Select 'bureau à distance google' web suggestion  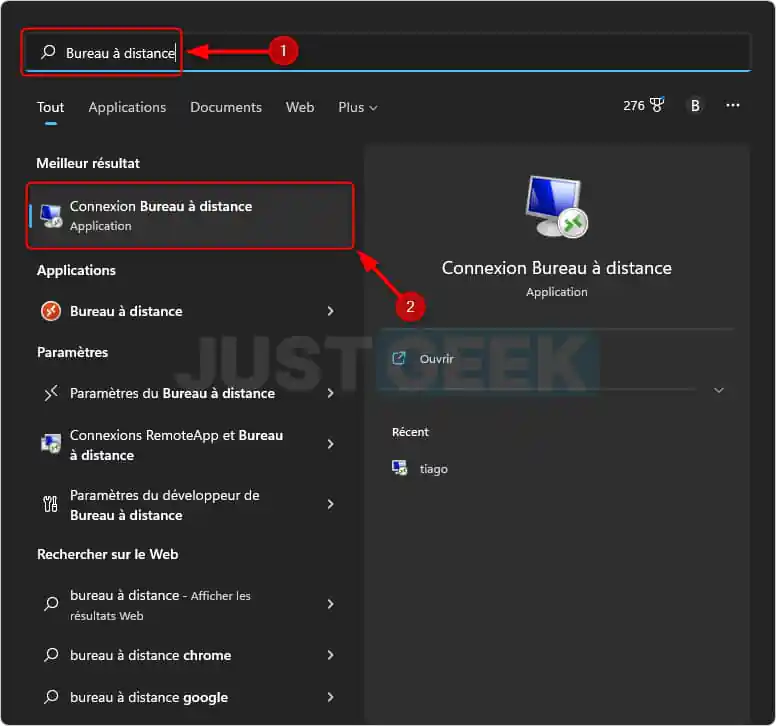point(188,697)
